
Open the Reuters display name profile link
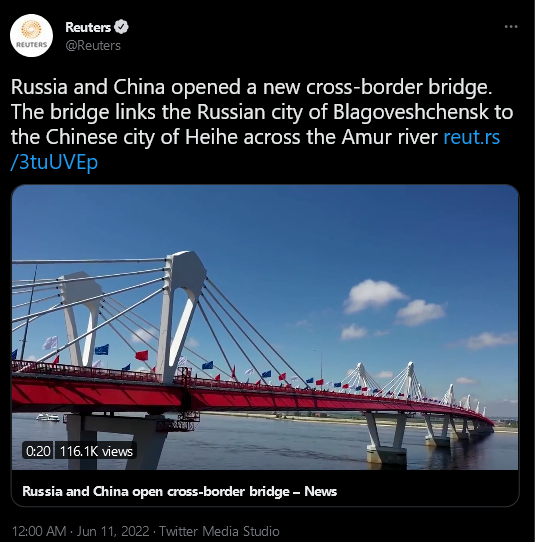tap(88, 27)
